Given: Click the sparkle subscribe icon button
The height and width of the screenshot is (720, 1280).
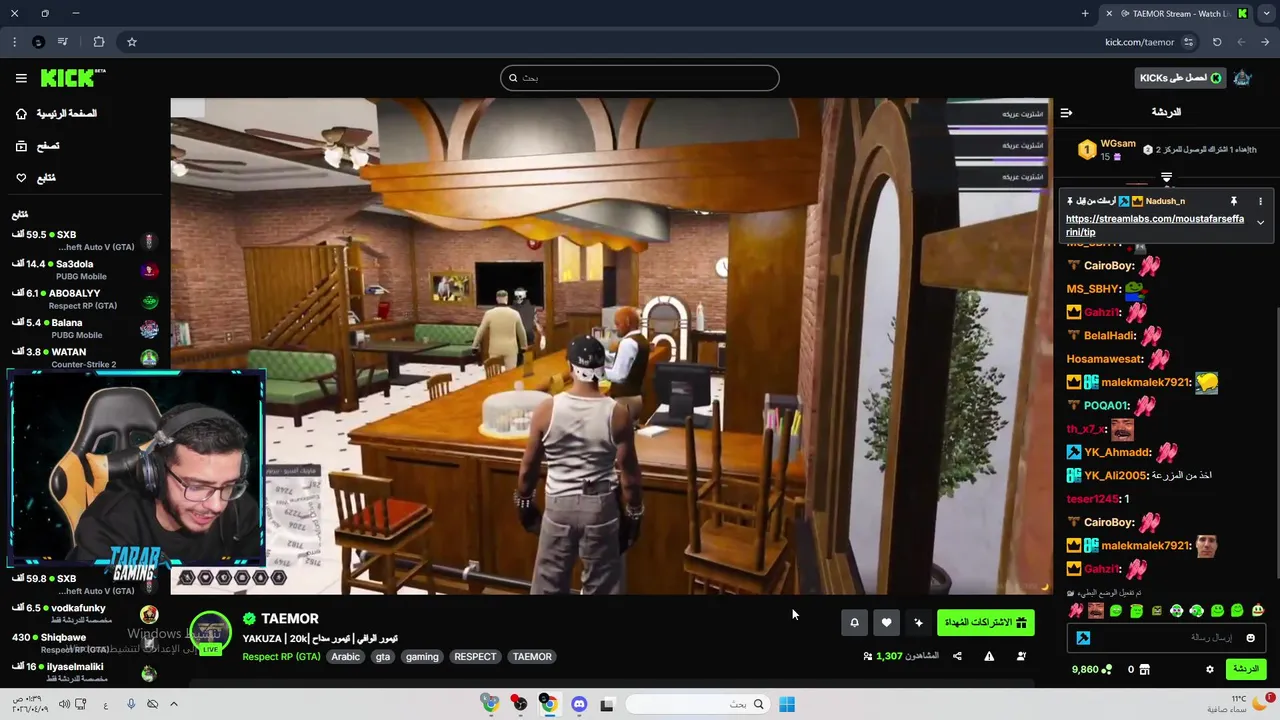Looking at the screenshot, I should 919,623.
